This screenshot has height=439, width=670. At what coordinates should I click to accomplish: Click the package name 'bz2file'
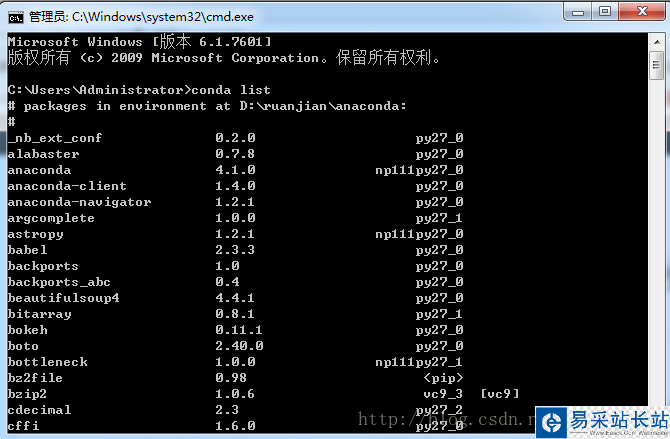(35, 378)
